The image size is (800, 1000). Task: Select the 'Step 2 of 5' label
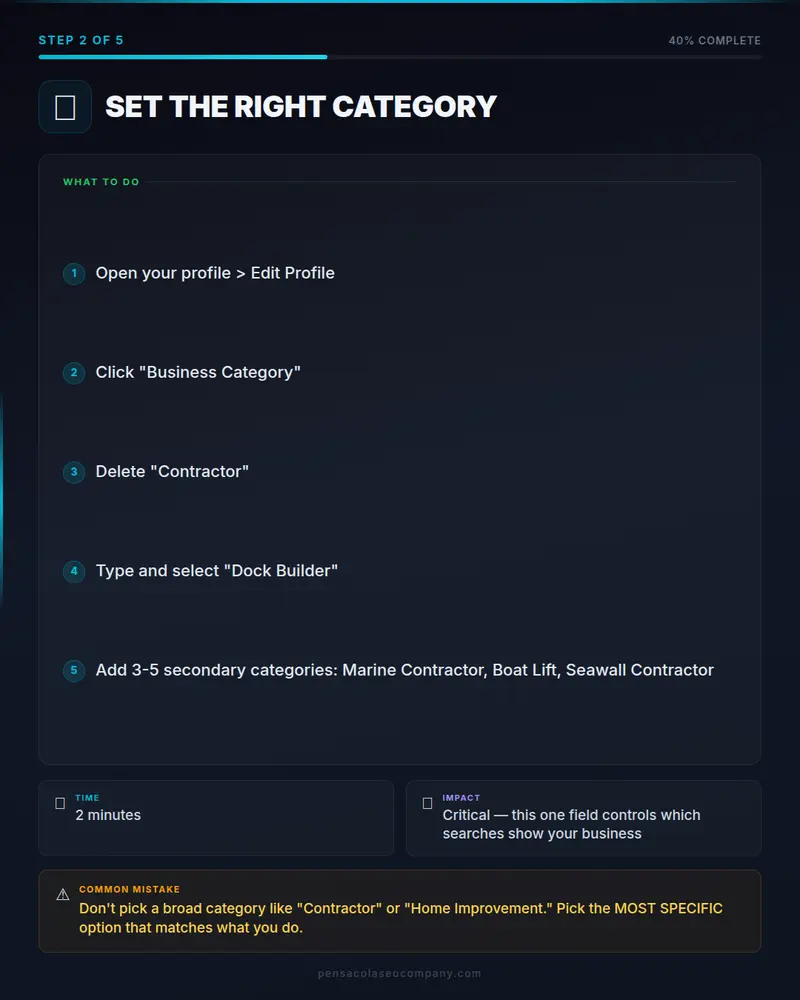[81, 40]
